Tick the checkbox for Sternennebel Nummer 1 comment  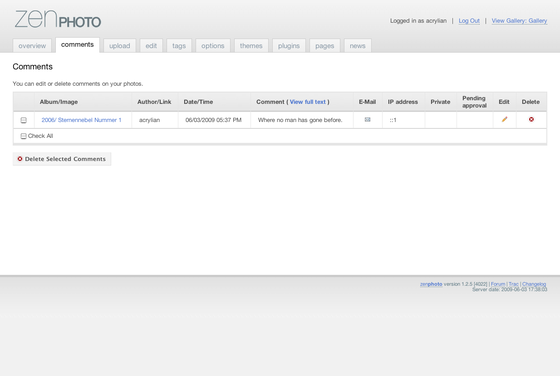click(x=24, y=120)
